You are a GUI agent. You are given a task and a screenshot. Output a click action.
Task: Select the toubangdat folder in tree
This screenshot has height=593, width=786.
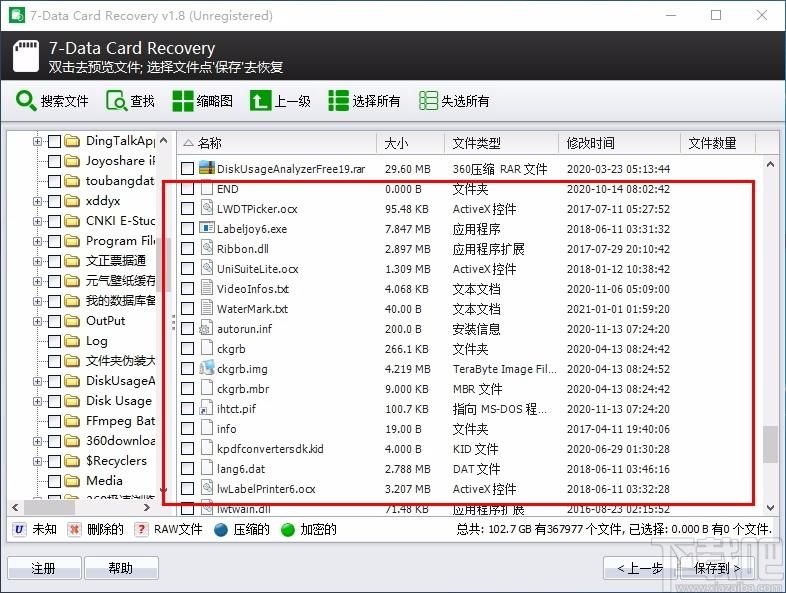click(120, 181)
